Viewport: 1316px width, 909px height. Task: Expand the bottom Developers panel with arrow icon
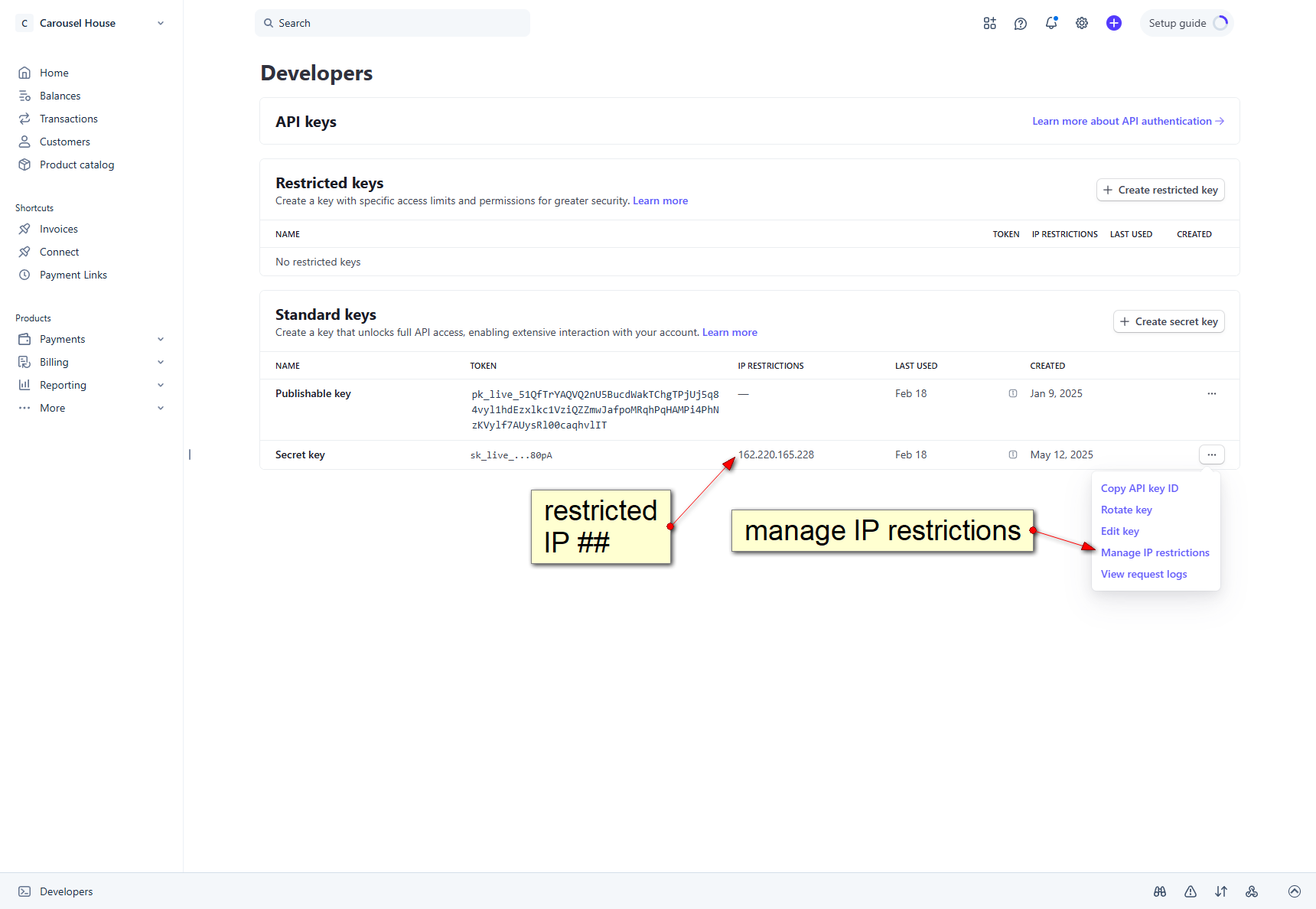coord(1295,891)
